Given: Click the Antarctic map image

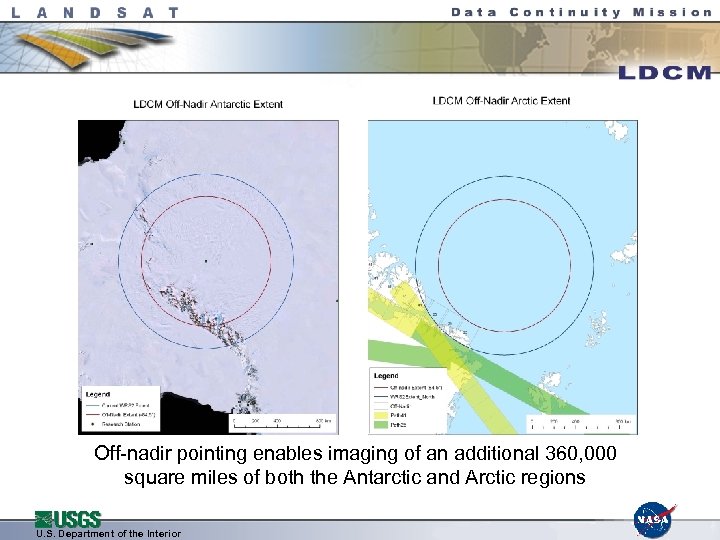Looking at the screenshot, I should tap(208, 277).
